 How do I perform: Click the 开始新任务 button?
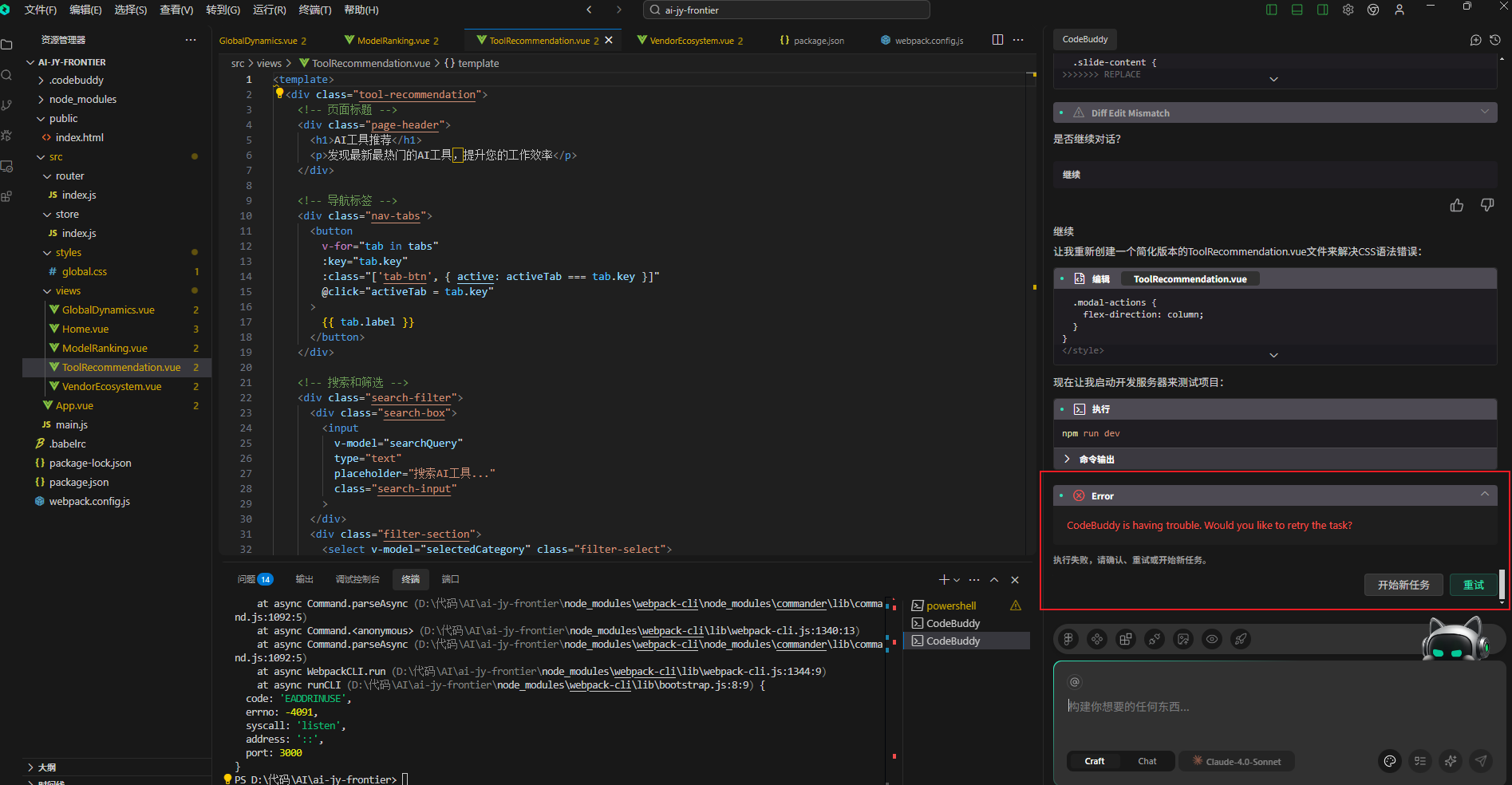click(x=1403, y=585)
